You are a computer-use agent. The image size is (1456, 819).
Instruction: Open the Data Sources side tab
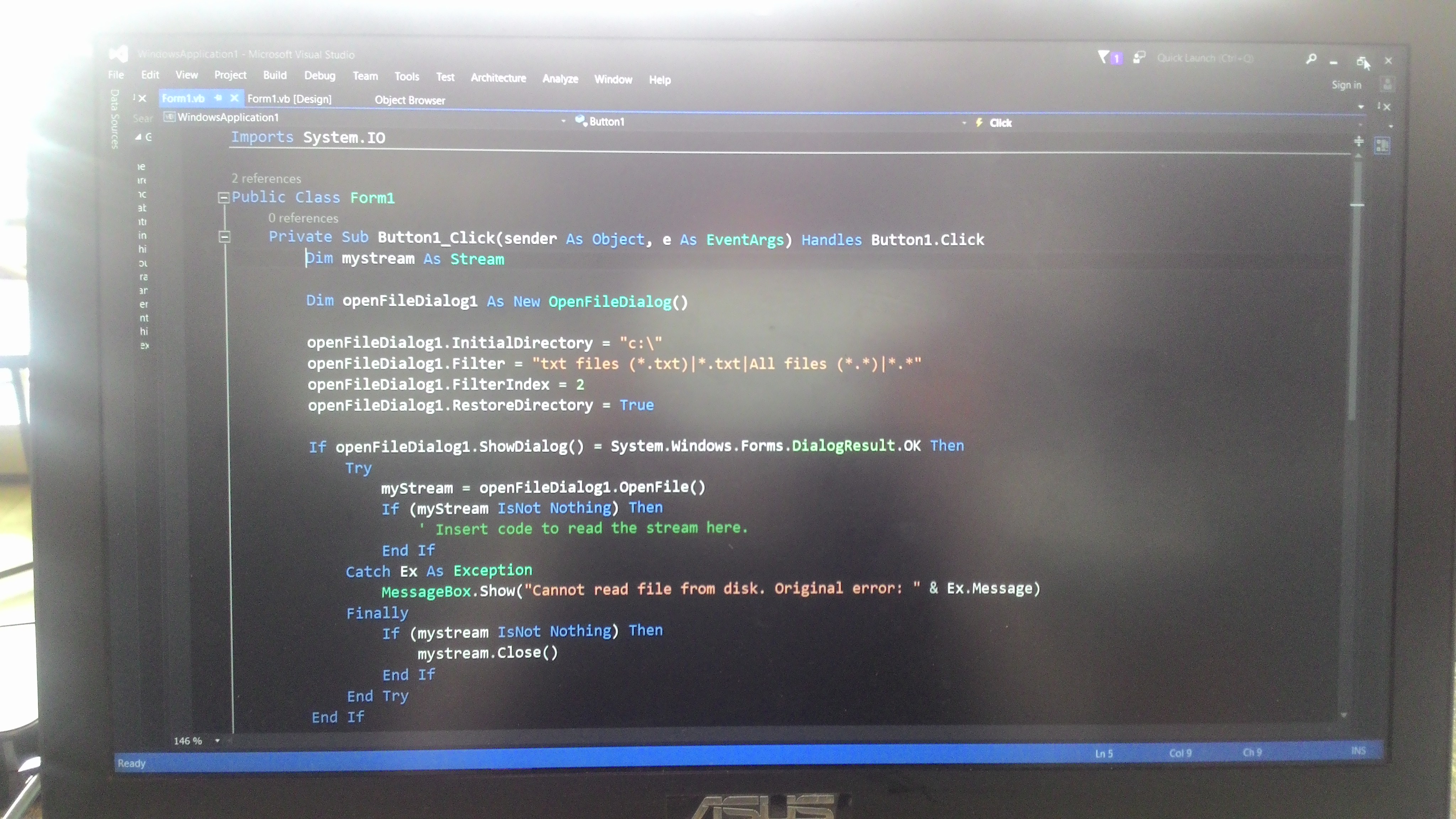point(115,119)
